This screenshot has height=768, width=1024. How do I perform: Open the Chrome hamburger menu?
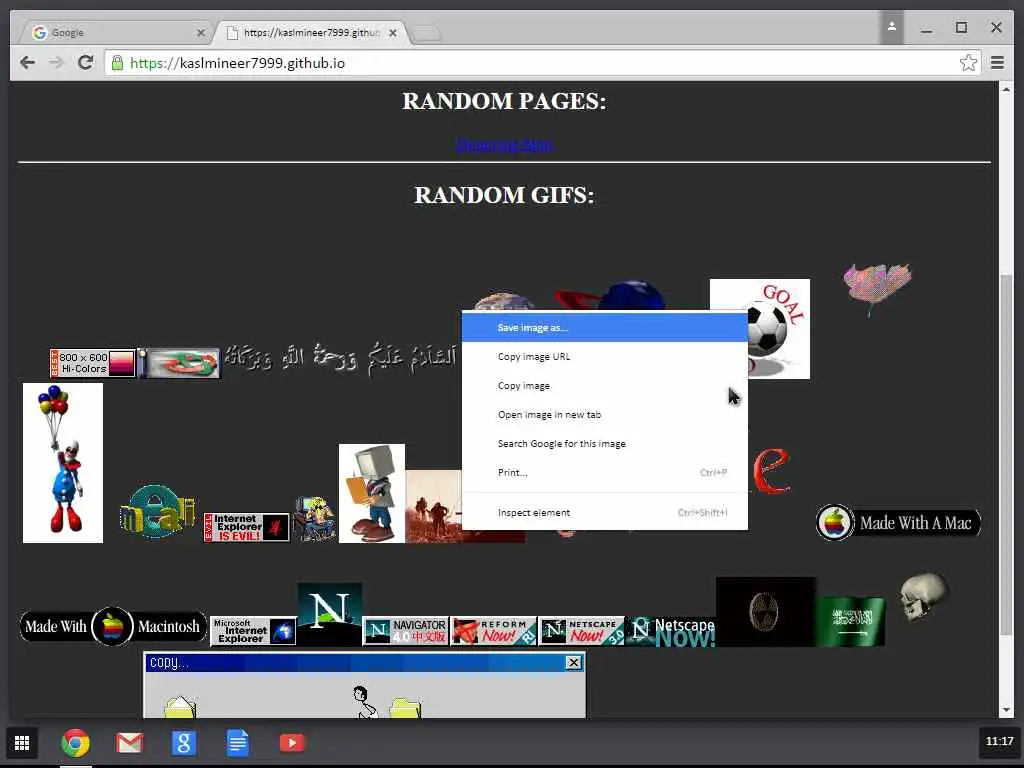[997, 63]
